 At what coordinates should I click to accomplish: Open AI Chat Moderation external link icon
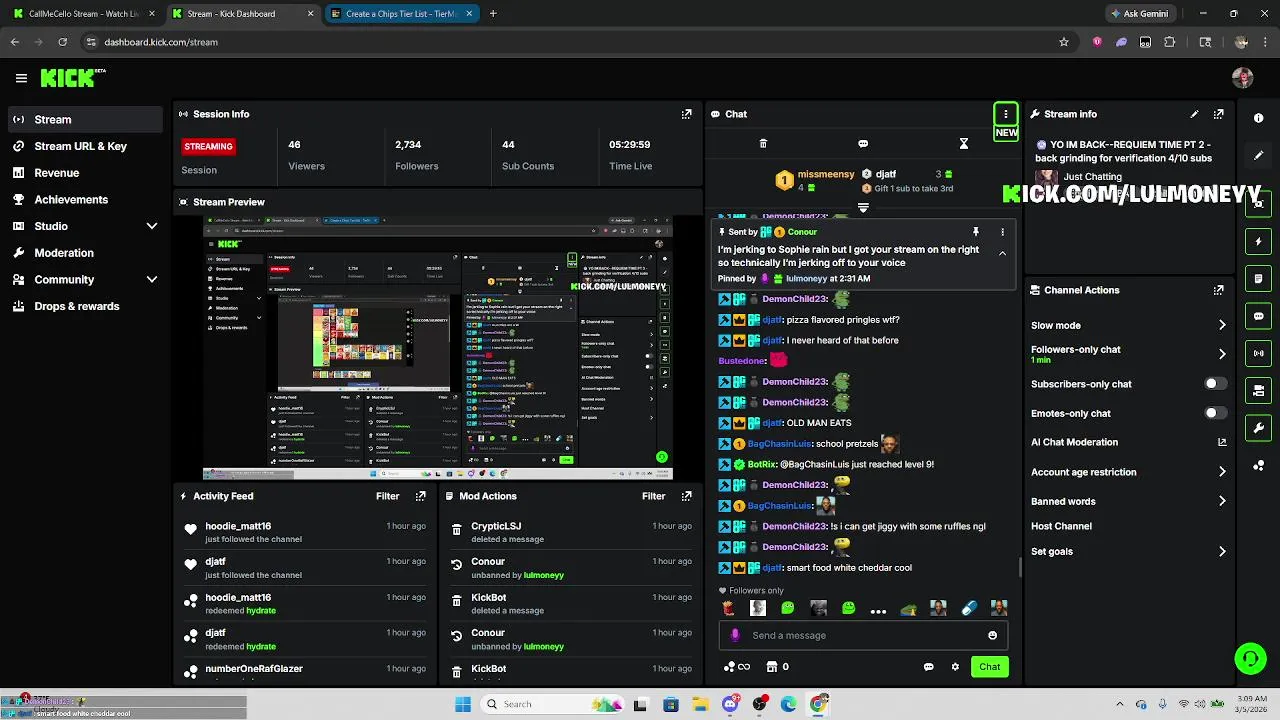pyautogui.click(x=1222, y=442)
